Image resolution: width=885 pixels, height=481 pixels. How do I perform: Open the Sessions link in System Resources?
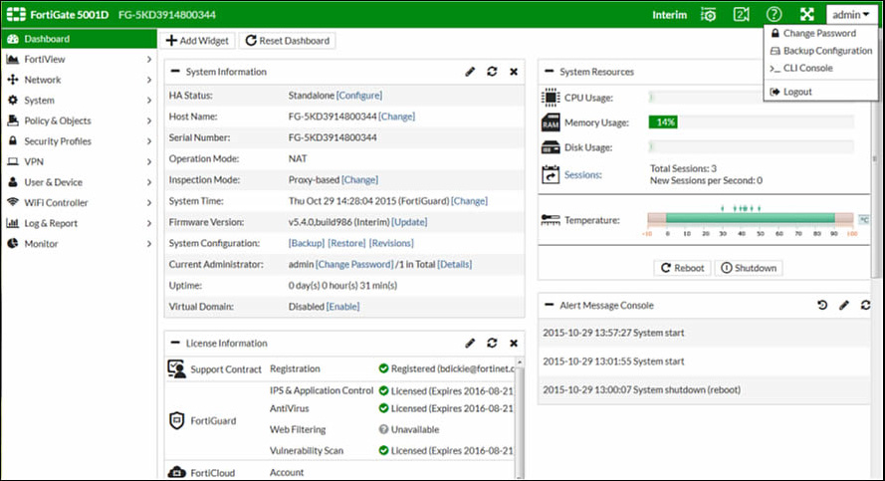[x=583, y=175]
